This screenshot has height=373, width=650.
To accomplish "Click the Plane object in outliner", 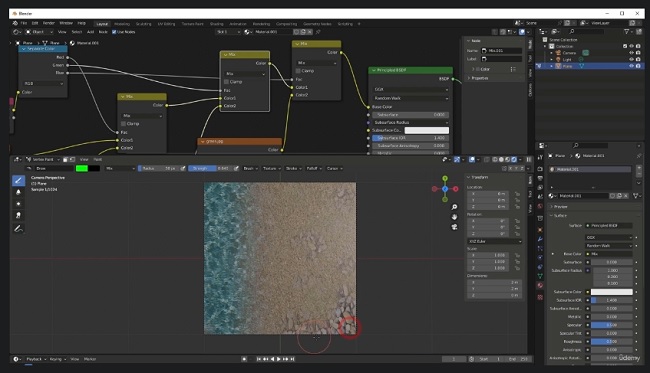I will 567,66.
